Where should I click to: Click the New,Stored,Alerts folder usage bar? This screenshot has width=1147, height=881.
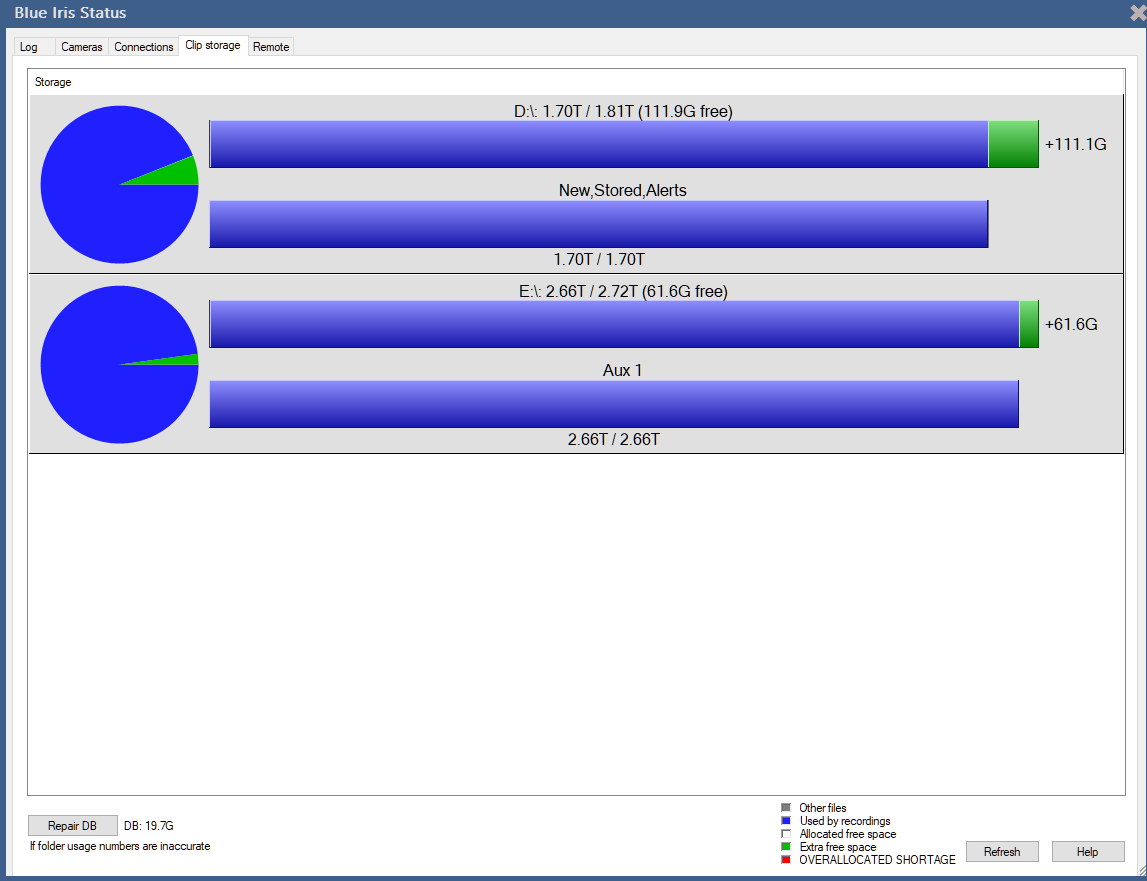click(598, 224)
